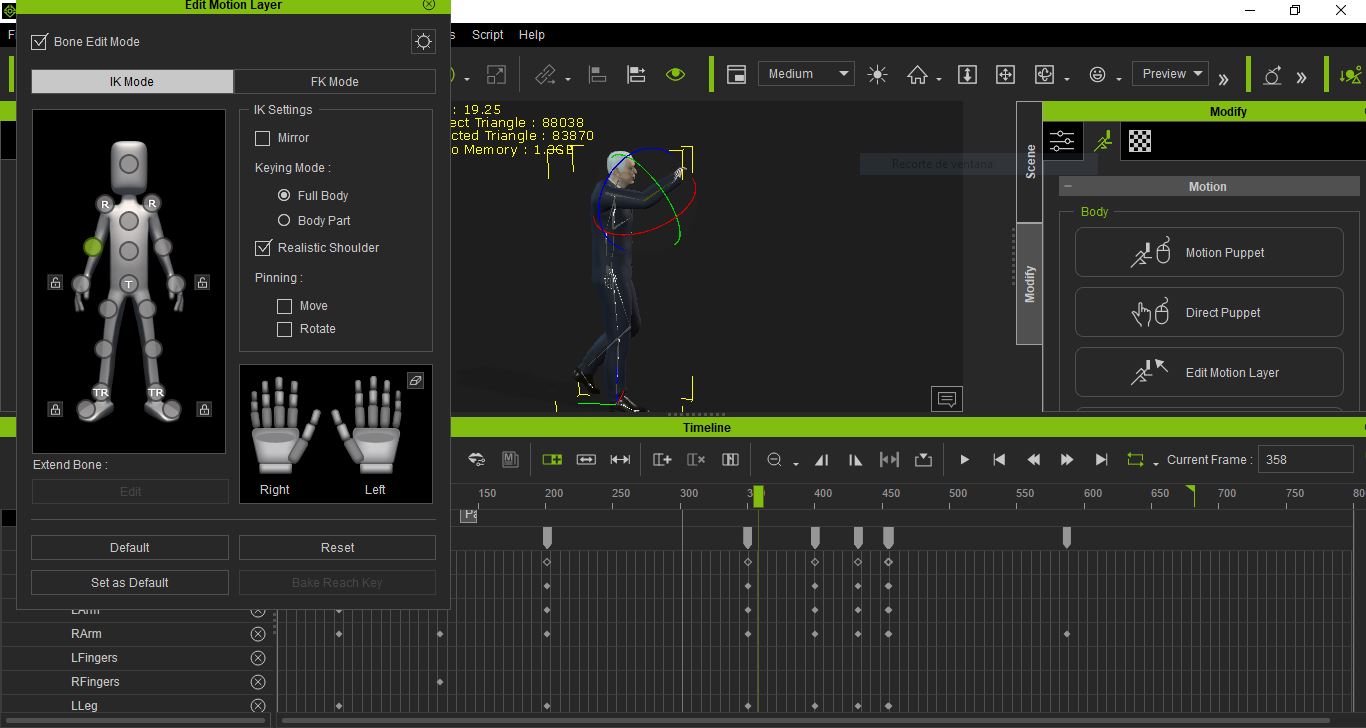This screenshot has width=1366, height=728.
Task: Open the Medium quality dropdown
Action: [806, 74]
